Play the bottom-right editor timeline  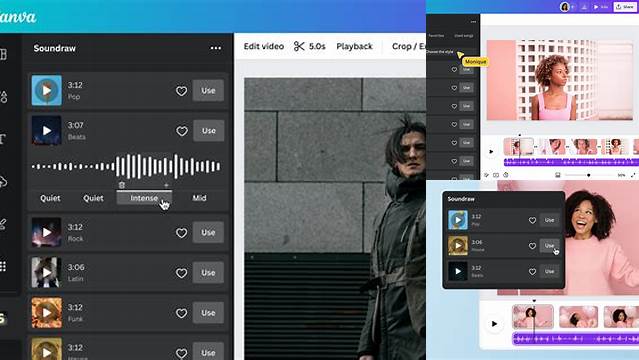tap(494, 324)
